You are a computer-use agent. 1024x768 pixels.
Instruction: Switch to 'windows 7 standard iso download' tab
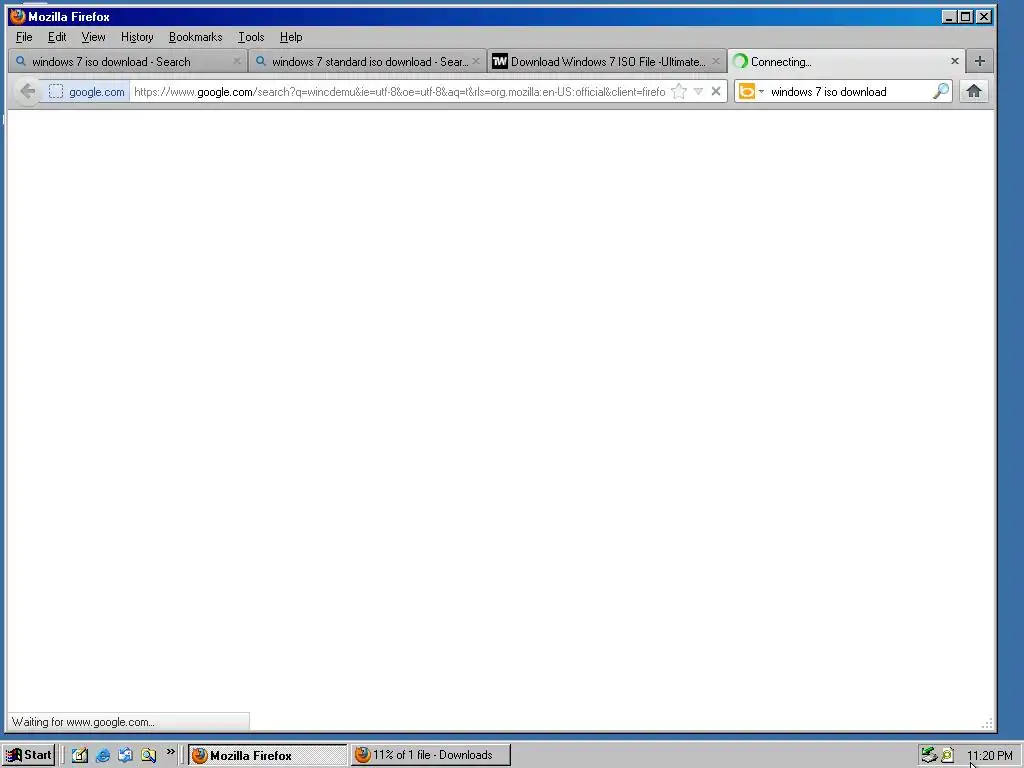tap(367, 61)
